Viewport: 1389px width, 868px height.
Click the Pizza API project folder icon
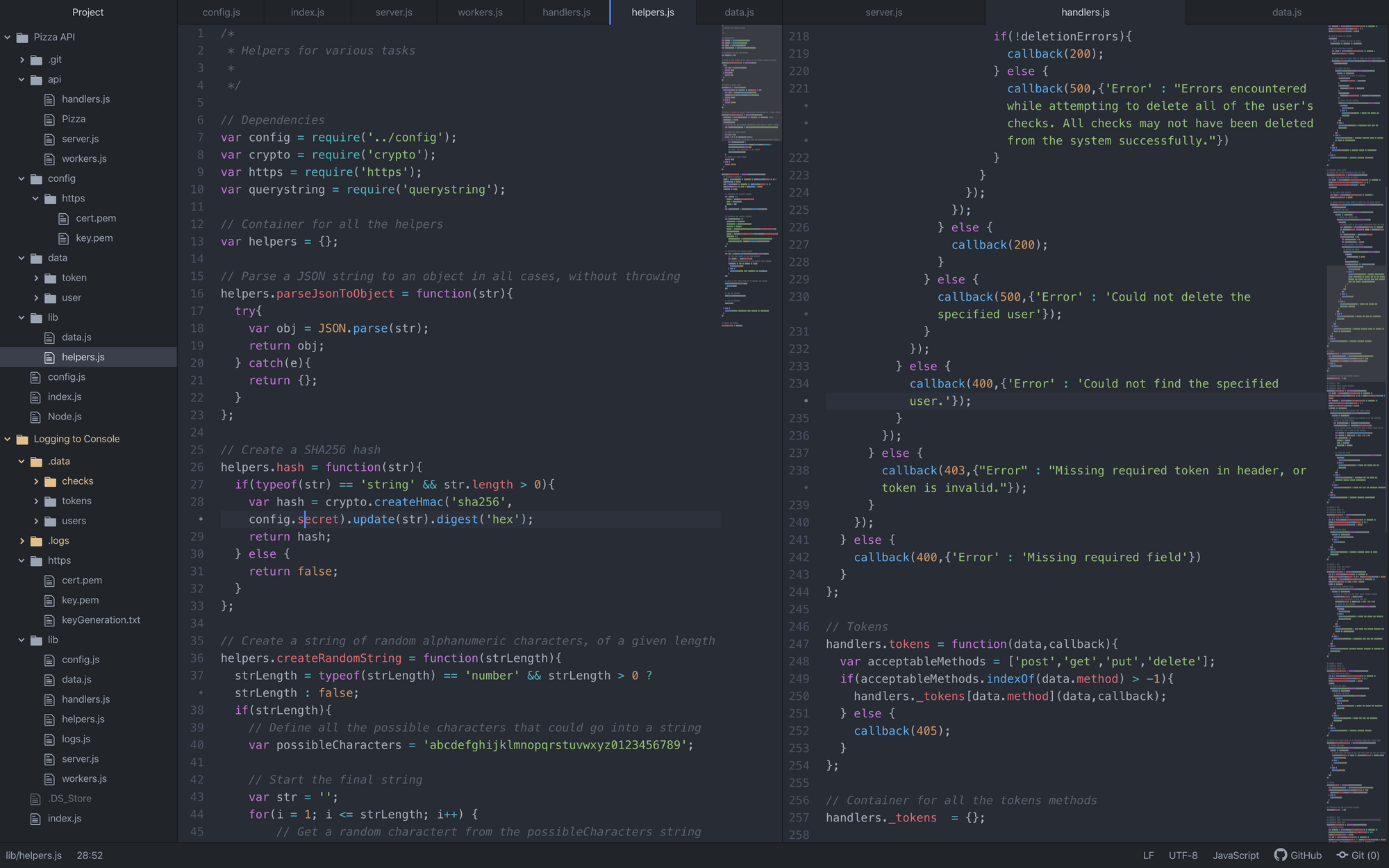point(22,37)
